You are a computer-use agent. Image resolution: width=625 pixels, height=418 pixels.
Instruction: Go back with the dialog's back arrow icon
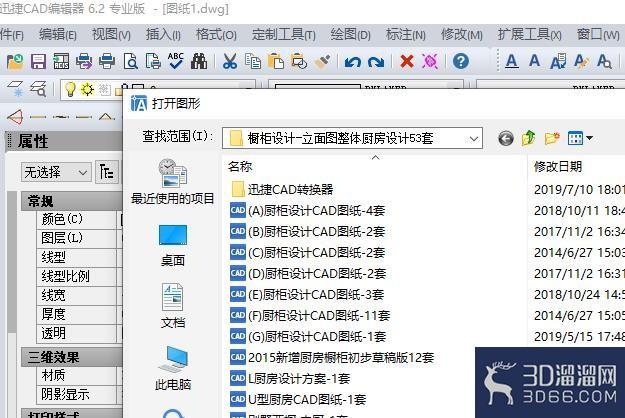pyautogui.click(x=506, y=138)
